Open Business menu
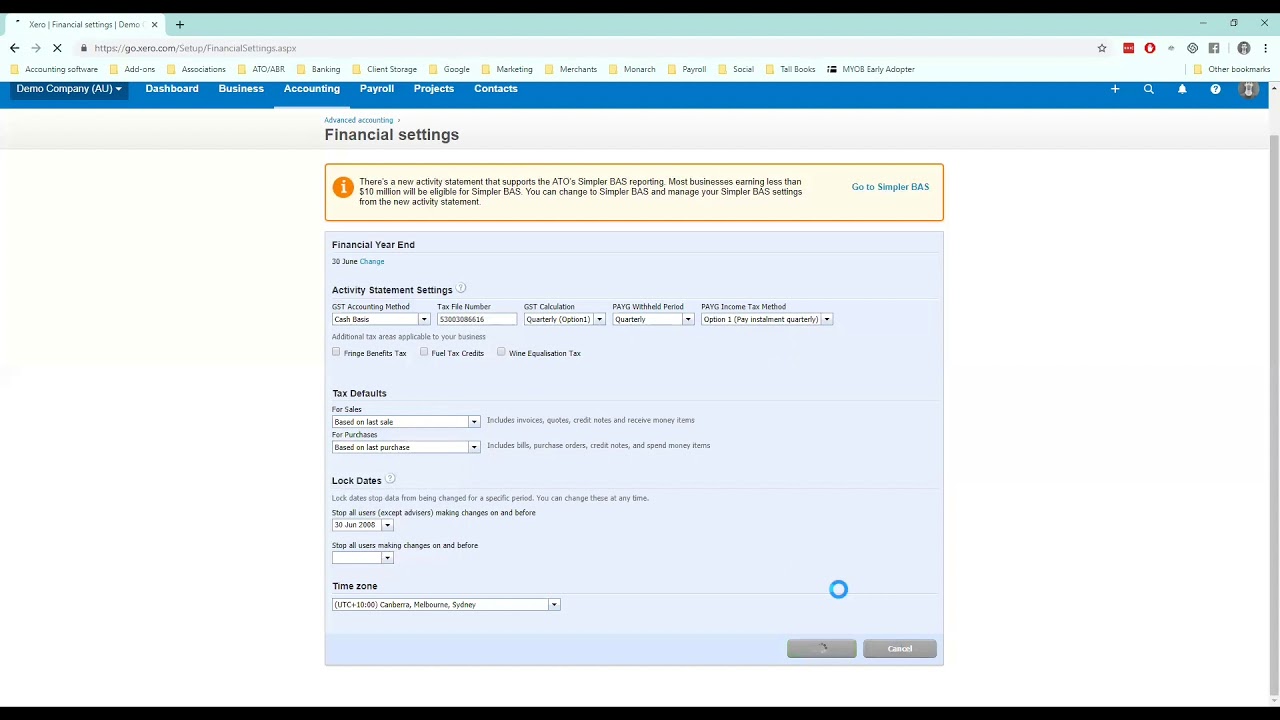The width and height of the screenshot is (1280, 720). (x=241, y=89)
